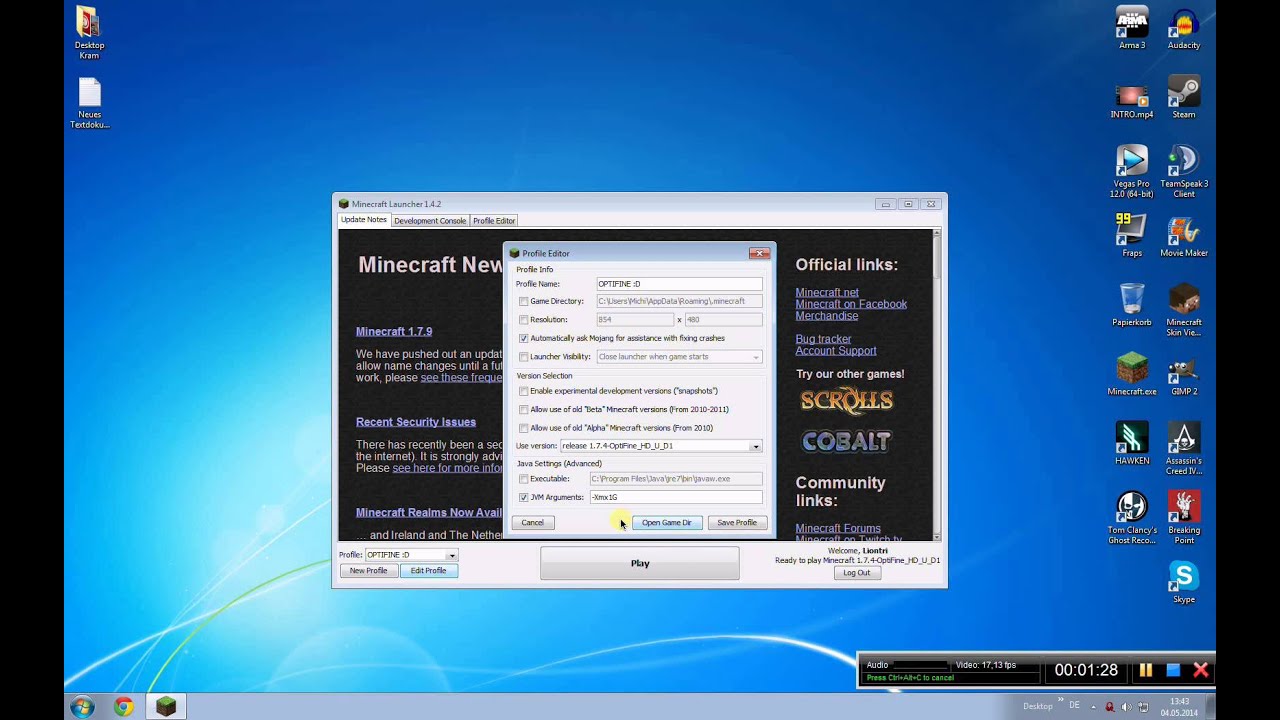The width and height of the screenshot is (1280, 720).
Task: Allow use of old Beta Minecraft versions
Action: 523,409
